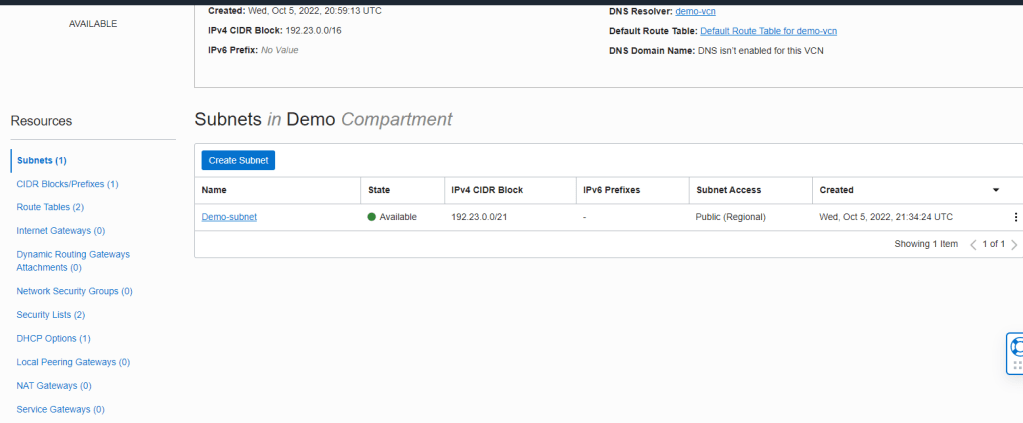Screen dimensions: 1023x423
Task: Select Subnets (1) in Resources
Action: point(42,160)
